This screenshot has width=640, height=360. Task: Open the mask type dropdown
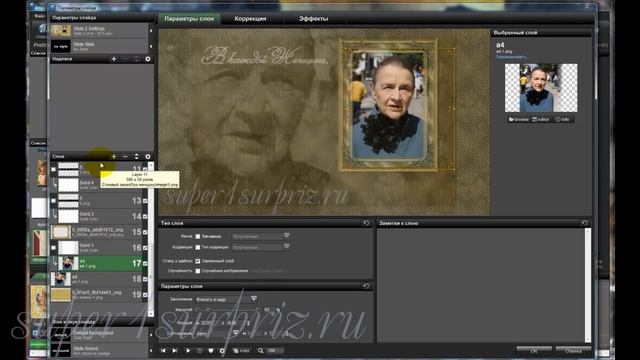[x=261, y=236]
